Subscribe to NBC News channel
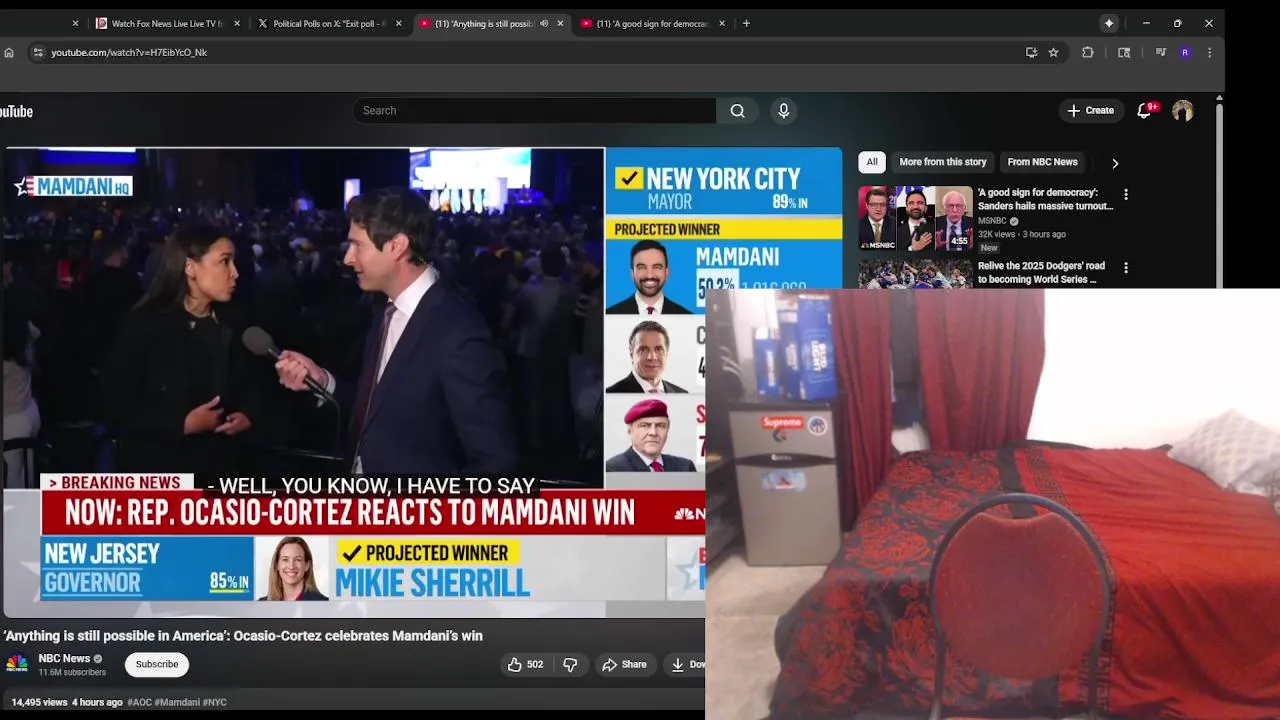 pos(157,665)
